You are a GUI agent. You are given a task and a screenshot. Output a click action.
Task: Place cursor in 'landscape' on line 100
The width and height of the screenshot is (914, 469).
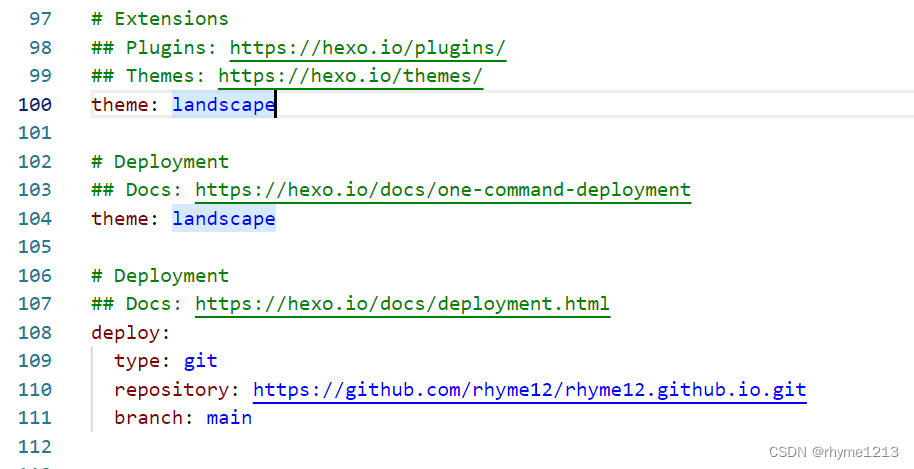coord(223,105)
